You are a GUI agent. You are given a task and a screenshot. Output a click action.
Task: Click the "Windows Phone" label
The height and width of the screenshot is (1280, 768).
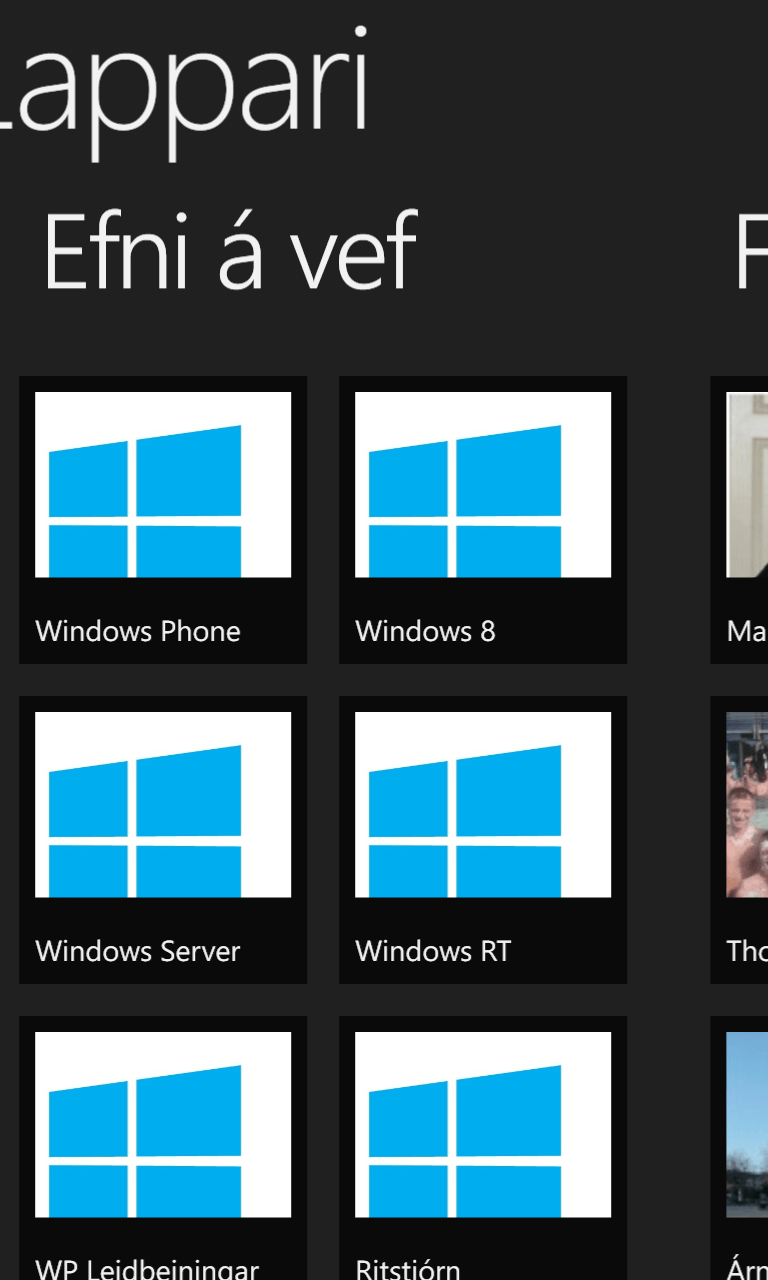coord(138,631)
